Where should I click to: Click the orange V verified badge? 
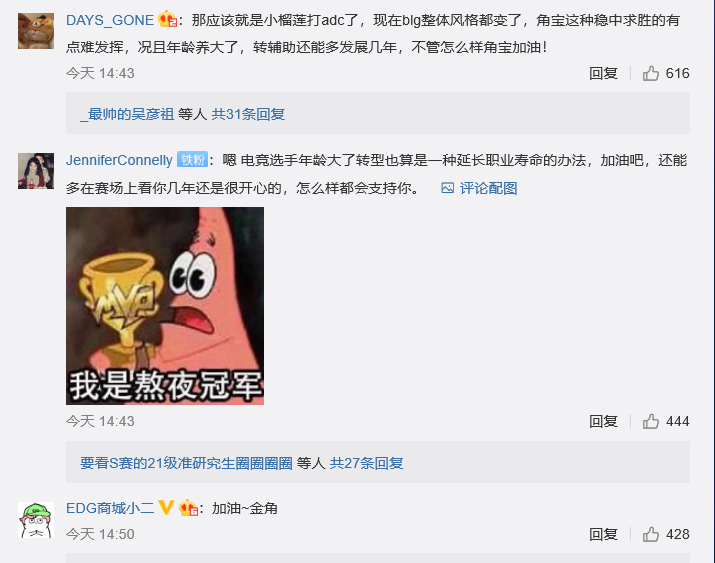(166, 507)
